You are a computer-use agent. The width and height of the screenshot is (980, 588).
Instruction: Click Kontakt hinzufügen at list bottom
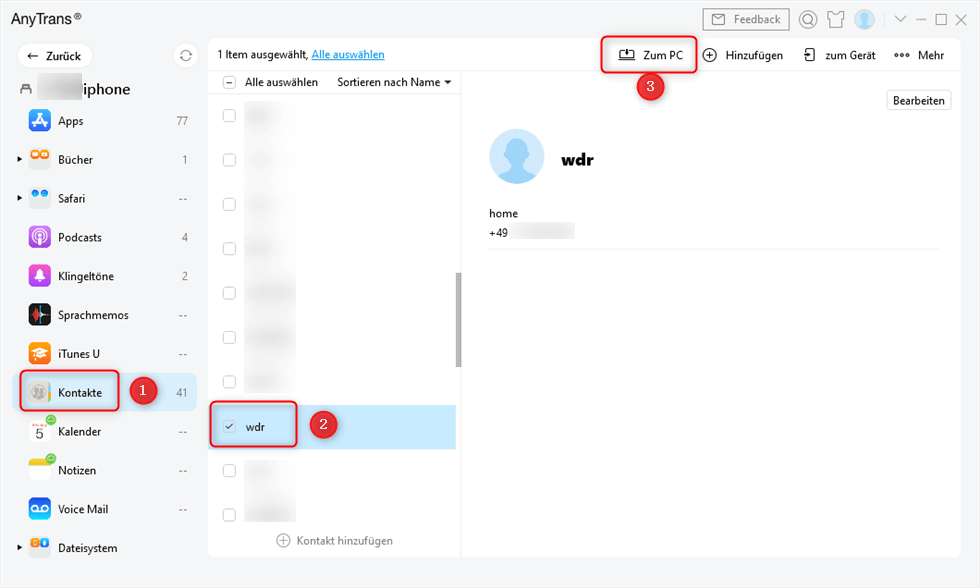click(334, 541)
